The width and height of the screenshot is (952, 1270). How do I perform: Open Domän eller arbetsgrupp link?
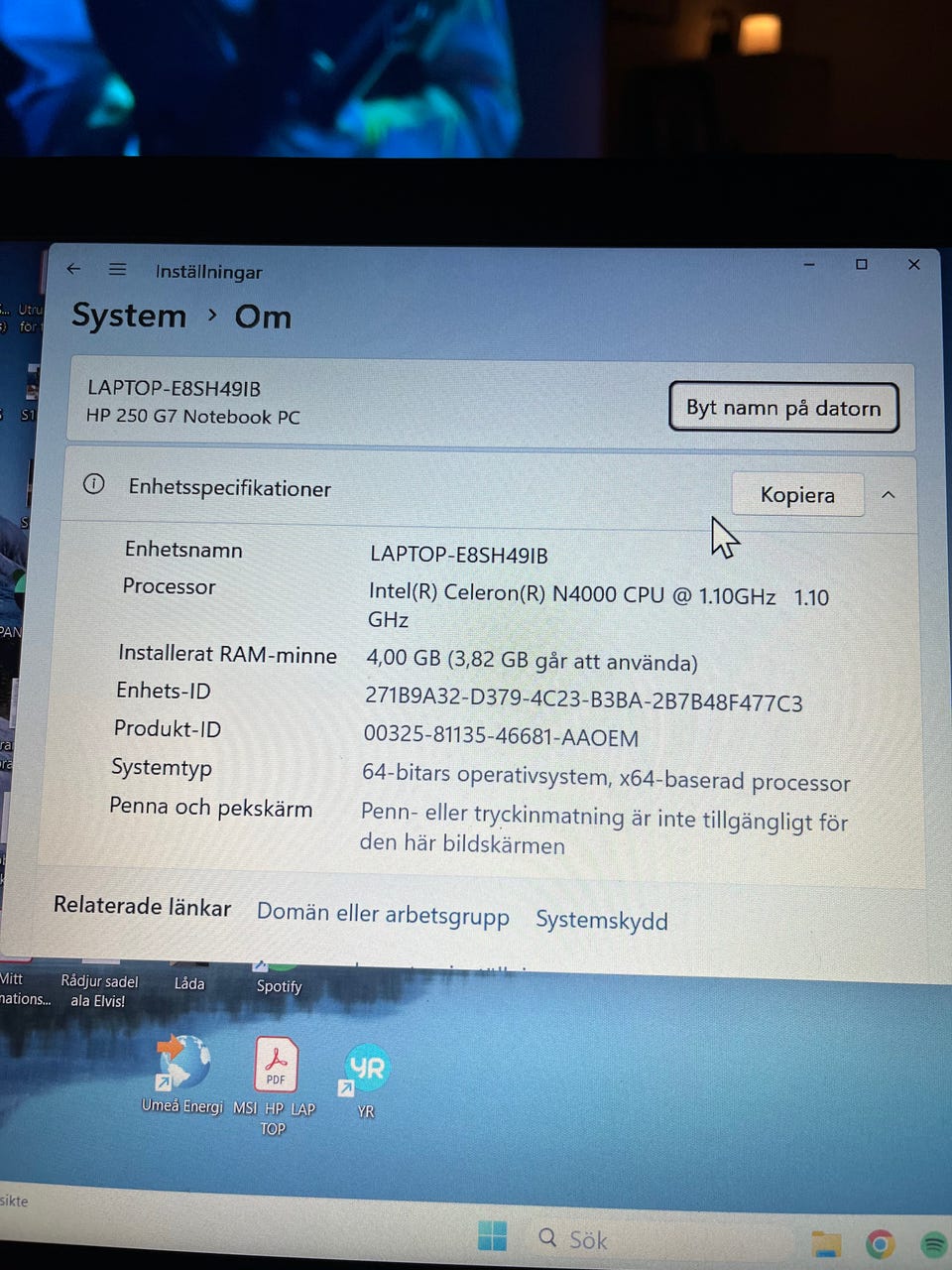383,914
